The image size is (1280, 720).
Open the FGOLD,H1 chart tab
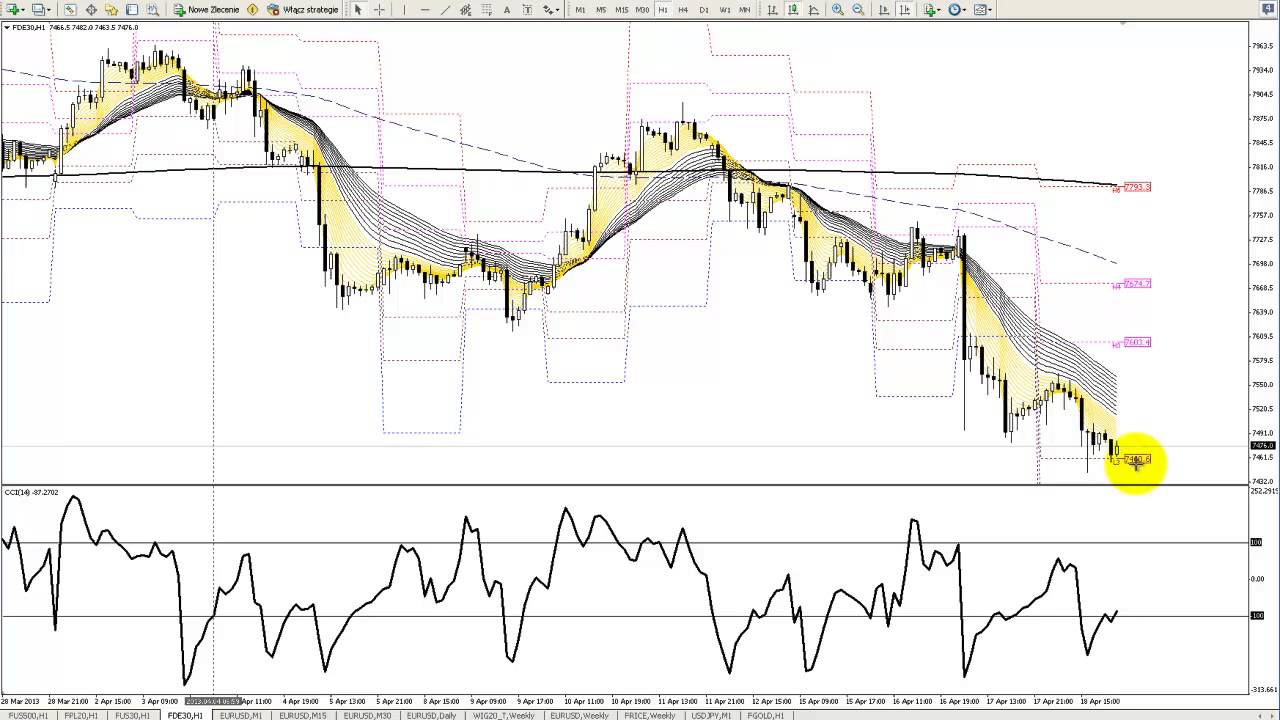[x=765, y=715]
